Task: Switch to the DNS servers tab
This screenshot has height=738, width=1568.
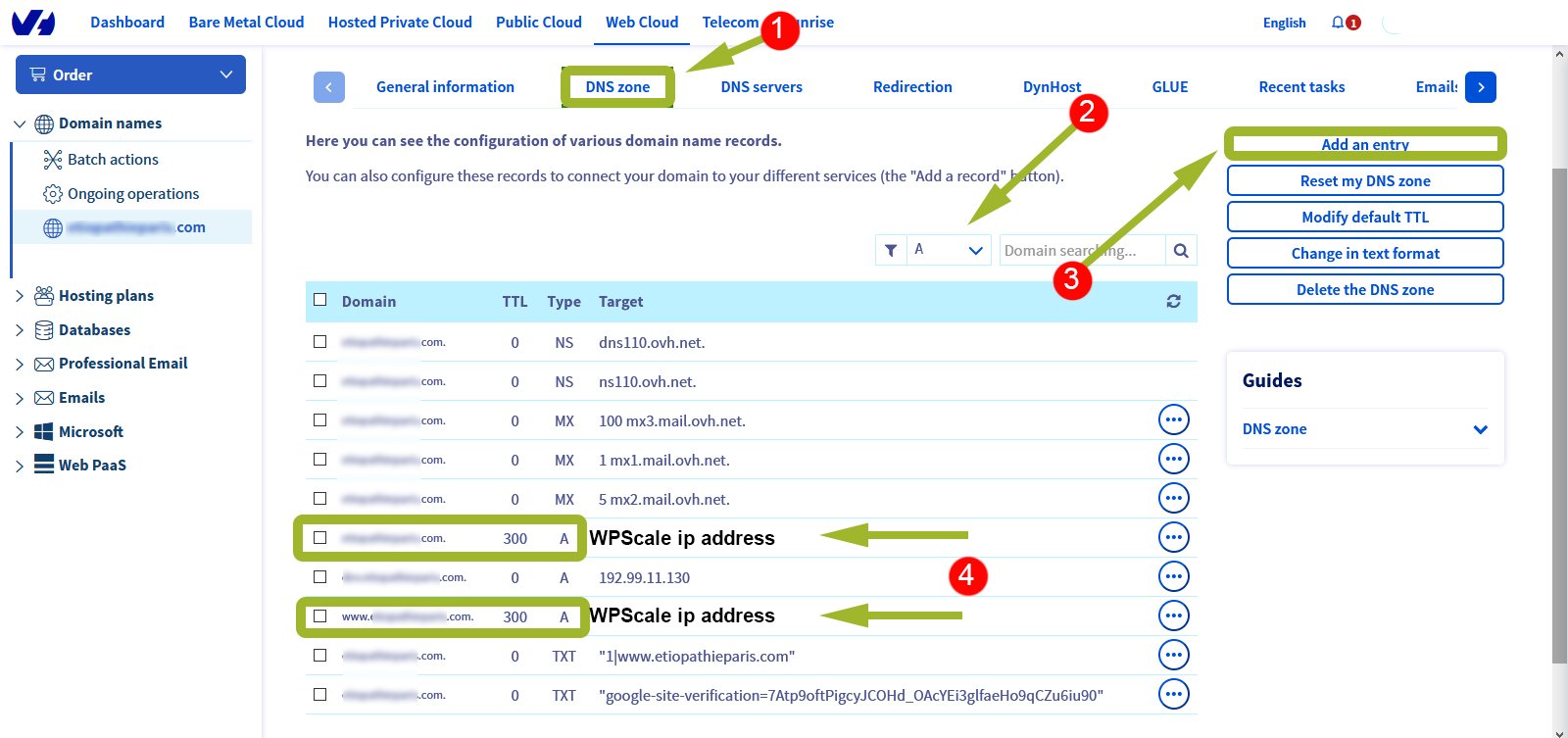Action: point(760,87)
